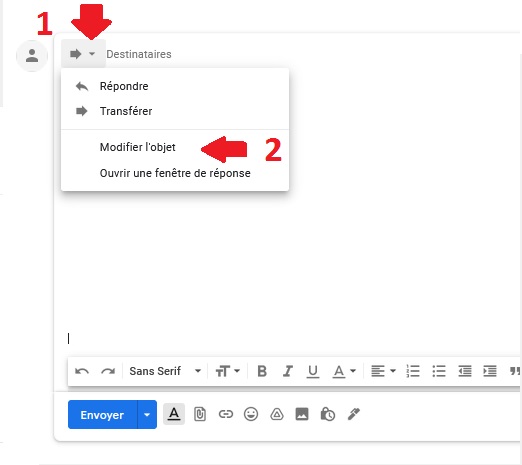Click the undo arrow icon

82,371
